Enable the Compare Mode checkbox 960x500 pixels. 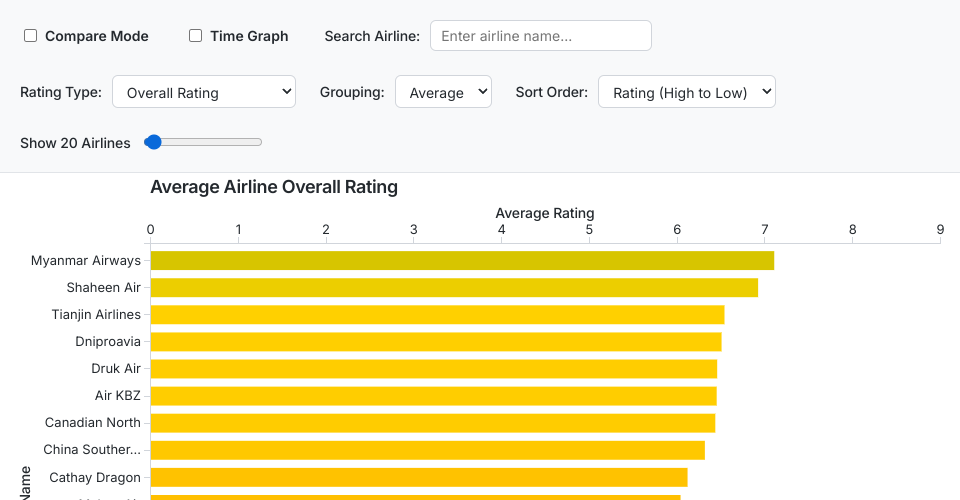[31, 36]
